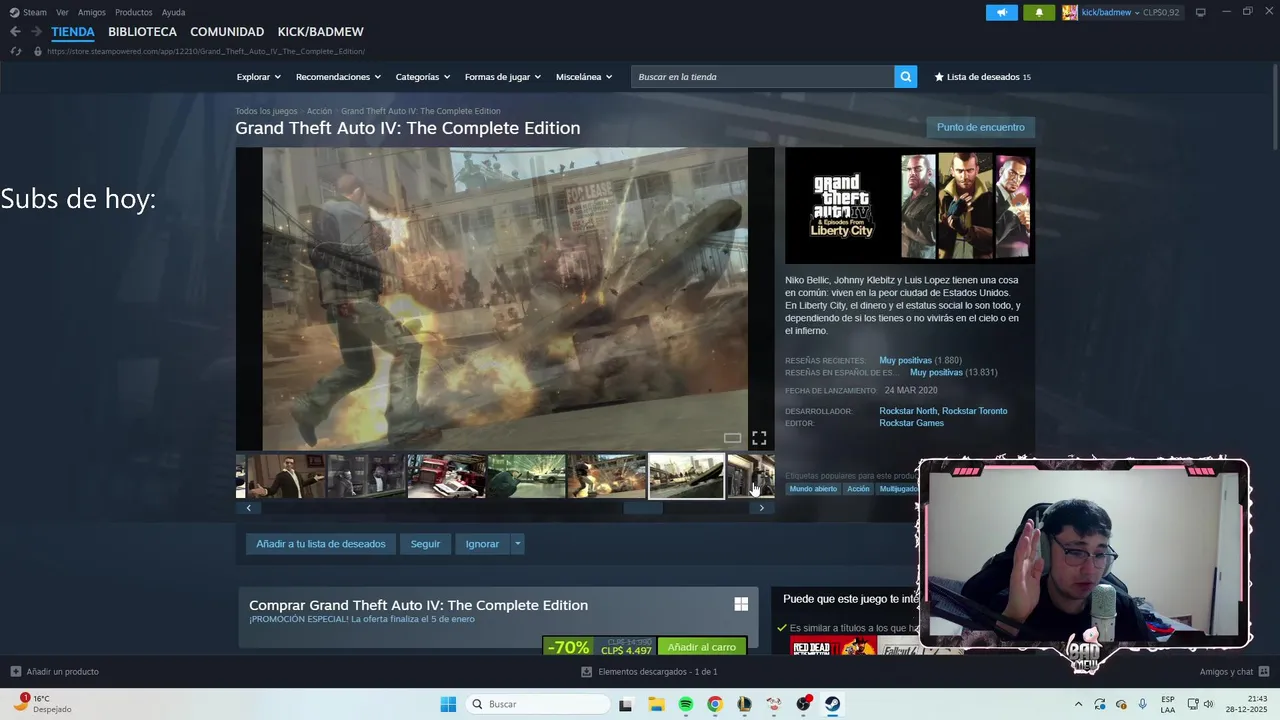Switch to the TIENDA tab
Viewport: 1280px width, 720px height.
coord(73,32)
